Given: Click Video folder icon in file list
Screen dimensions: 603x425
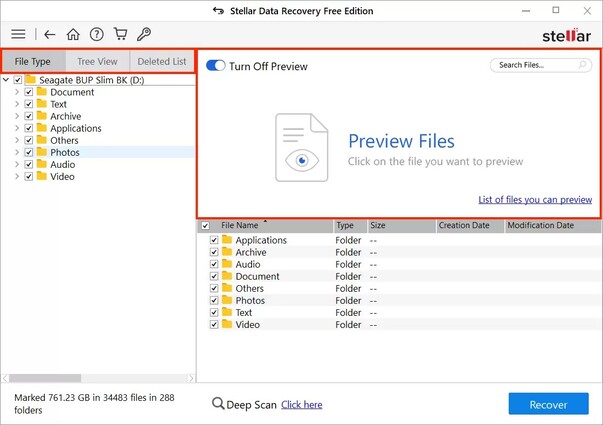Looking at the screenshot, I should click(227, 324).
